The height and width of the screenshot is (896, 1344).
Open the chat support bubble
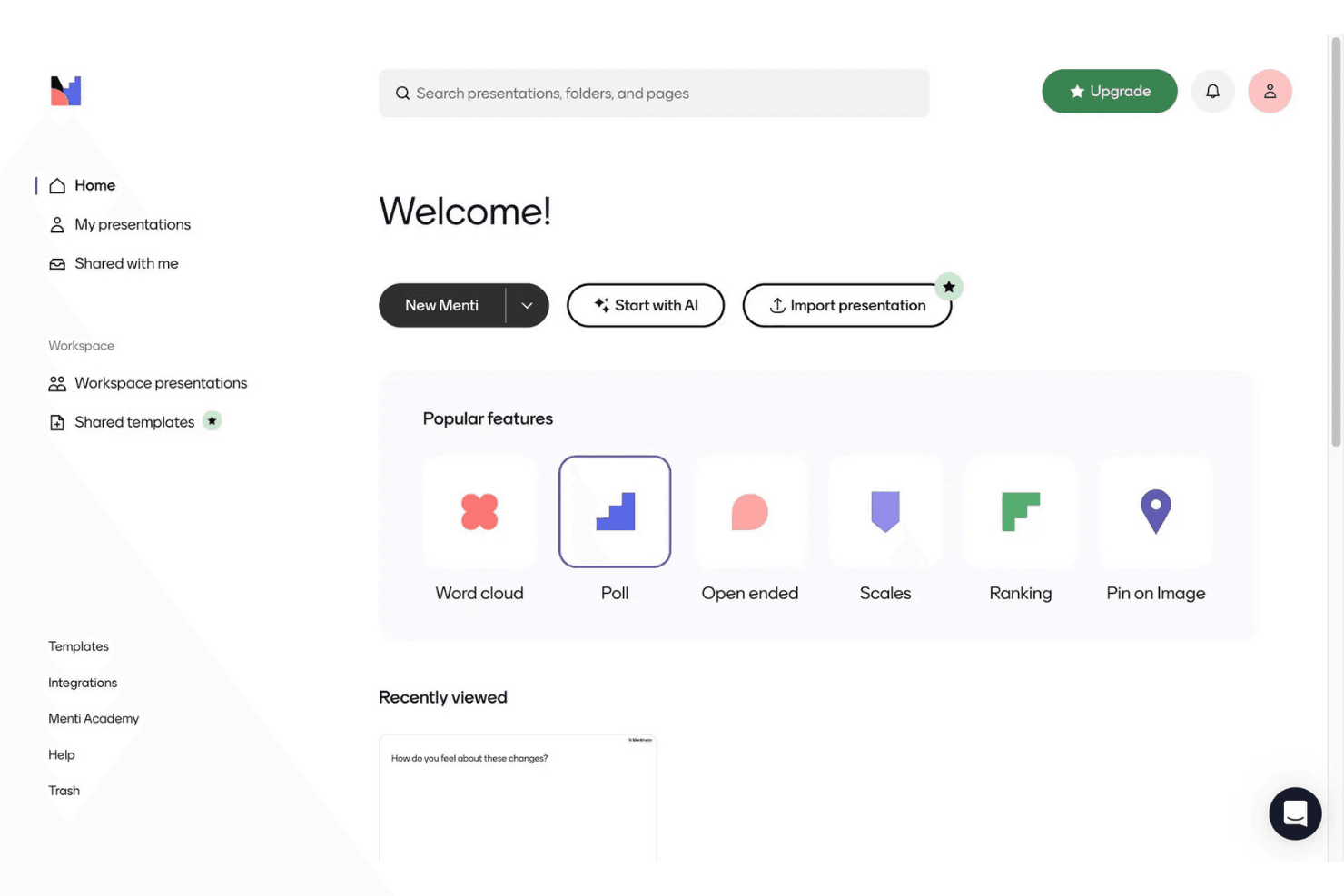tap(1295, 813)
